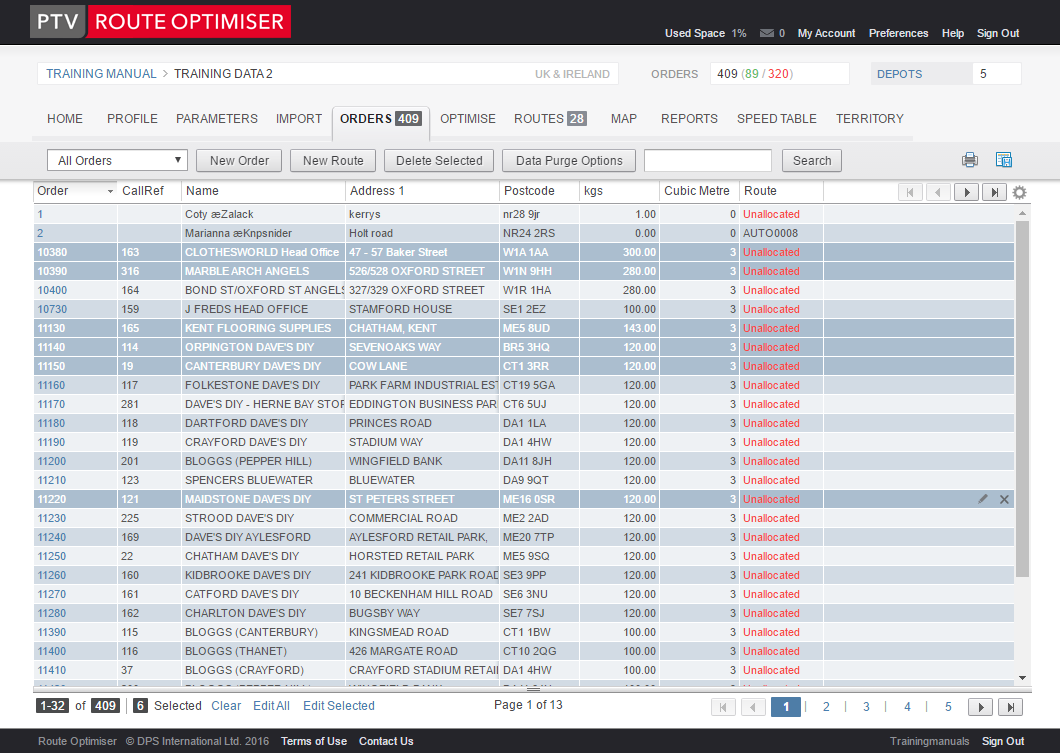Go to page 2 of orders

[x=826, y=707]
